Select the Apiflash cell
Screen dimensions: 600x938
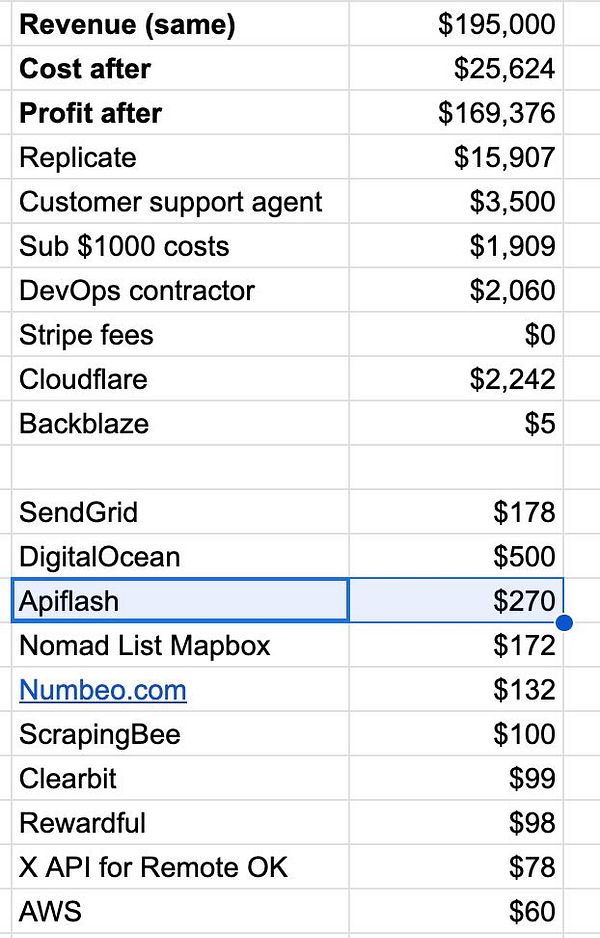tap(180, 601)
